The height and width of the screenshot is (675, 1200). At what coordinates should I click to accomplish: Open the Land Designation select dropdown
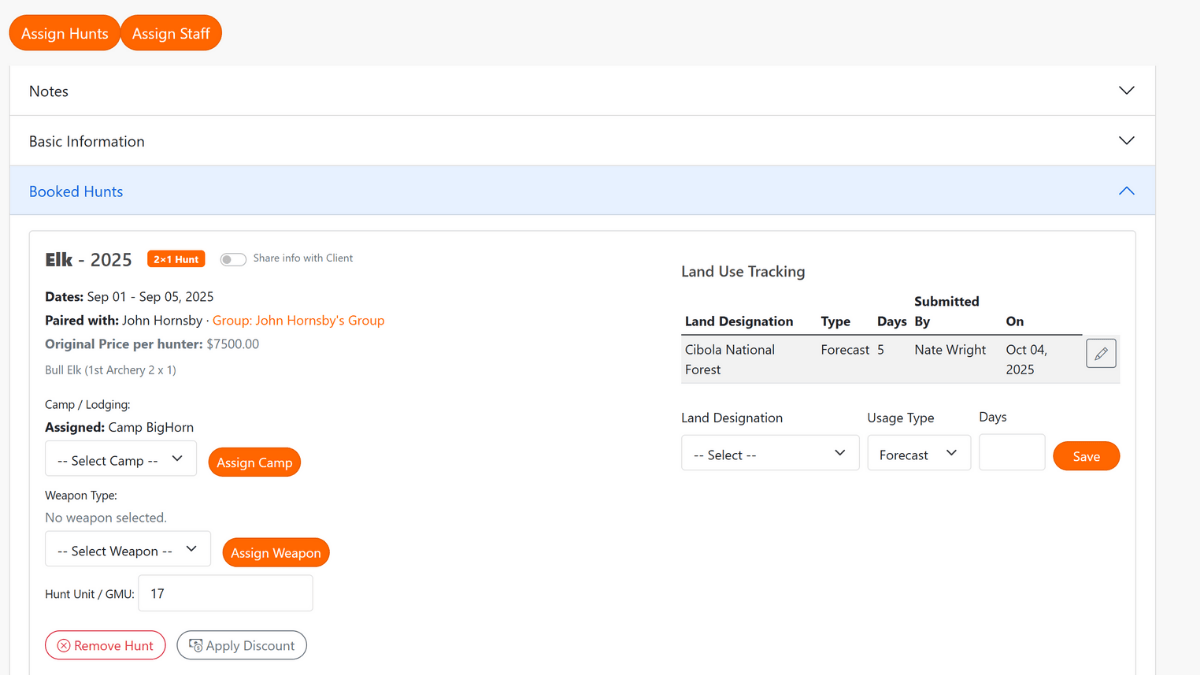tap(770, 454)
